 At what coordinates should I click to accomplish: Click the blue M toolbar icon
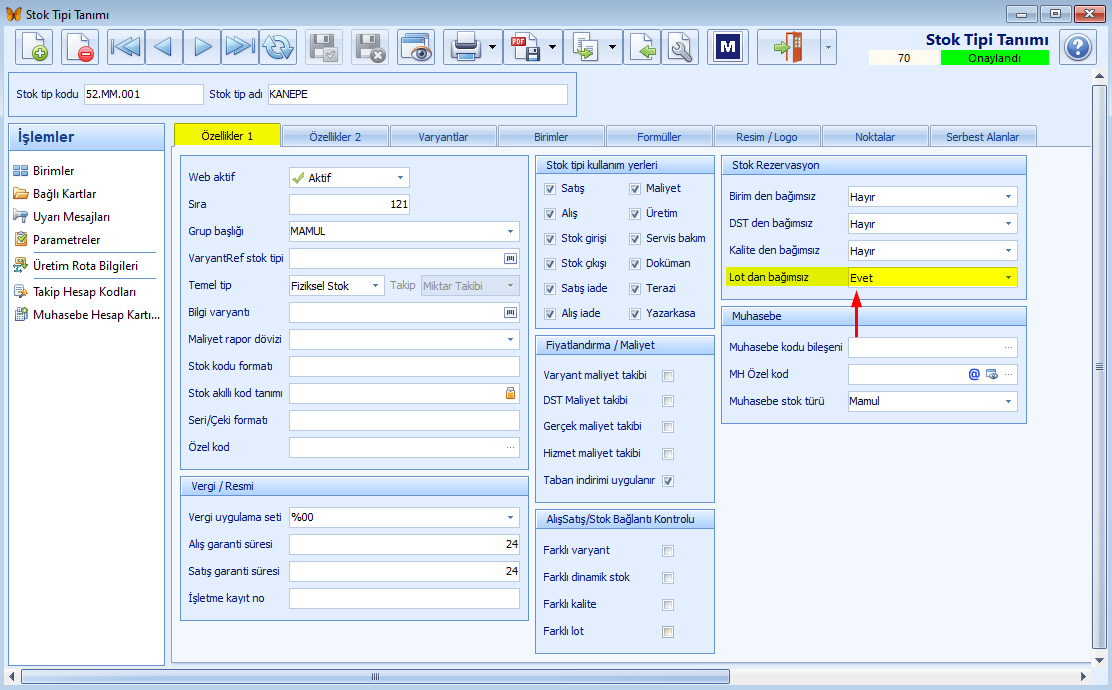(x=728, y=48)
